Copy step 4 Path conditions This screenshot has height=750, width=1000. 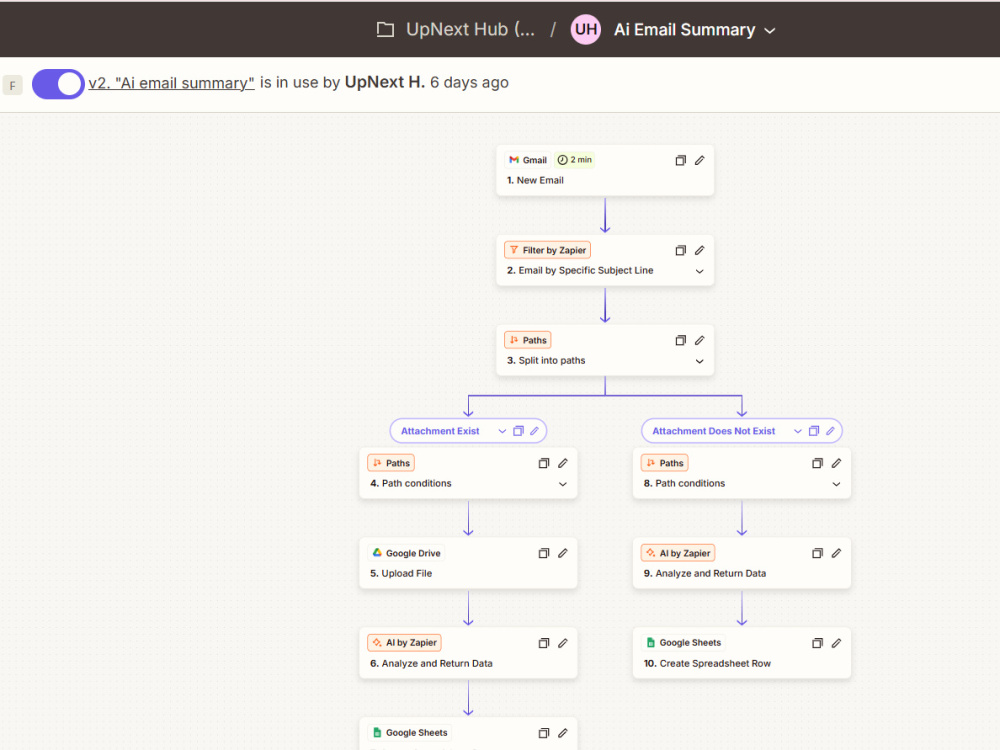tap(544, 464)
